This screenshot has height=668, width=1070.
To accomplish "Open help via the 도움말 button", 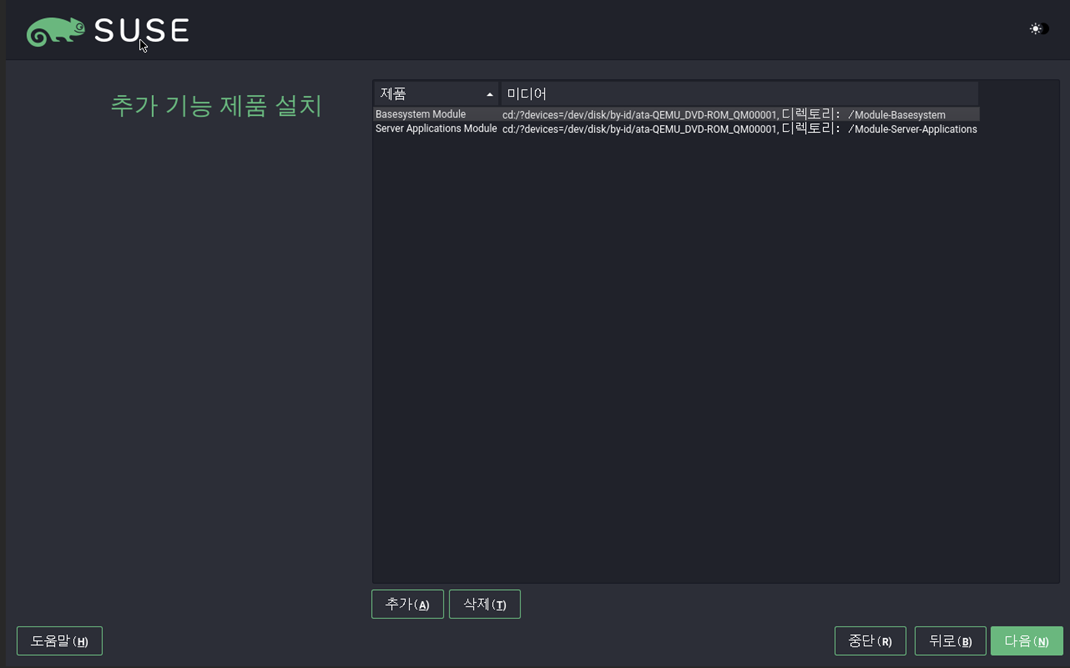I will 59,640.
